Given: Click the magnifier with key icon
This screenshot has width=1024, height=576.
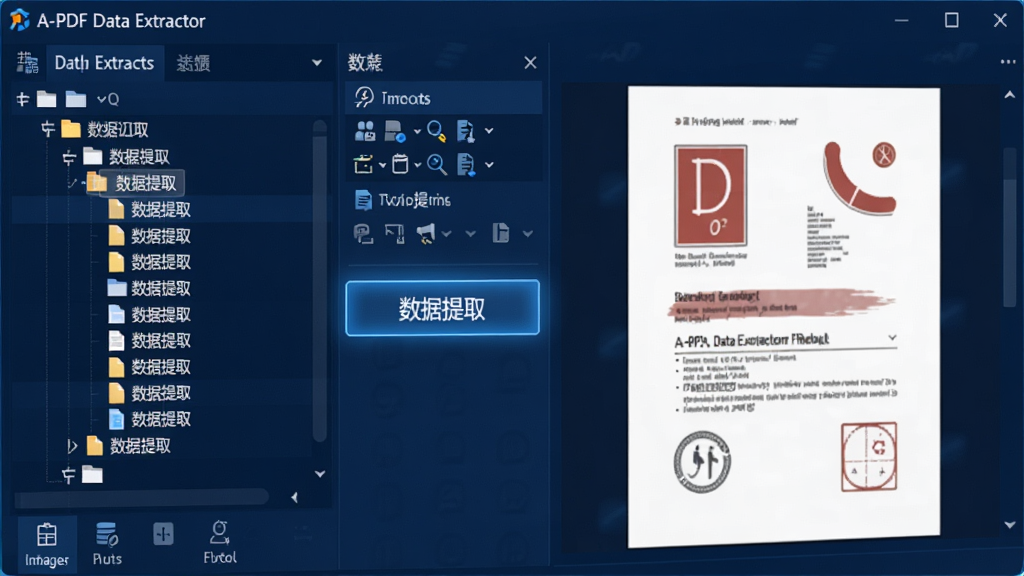Looking at the screenshot, I should click(436, 131).
